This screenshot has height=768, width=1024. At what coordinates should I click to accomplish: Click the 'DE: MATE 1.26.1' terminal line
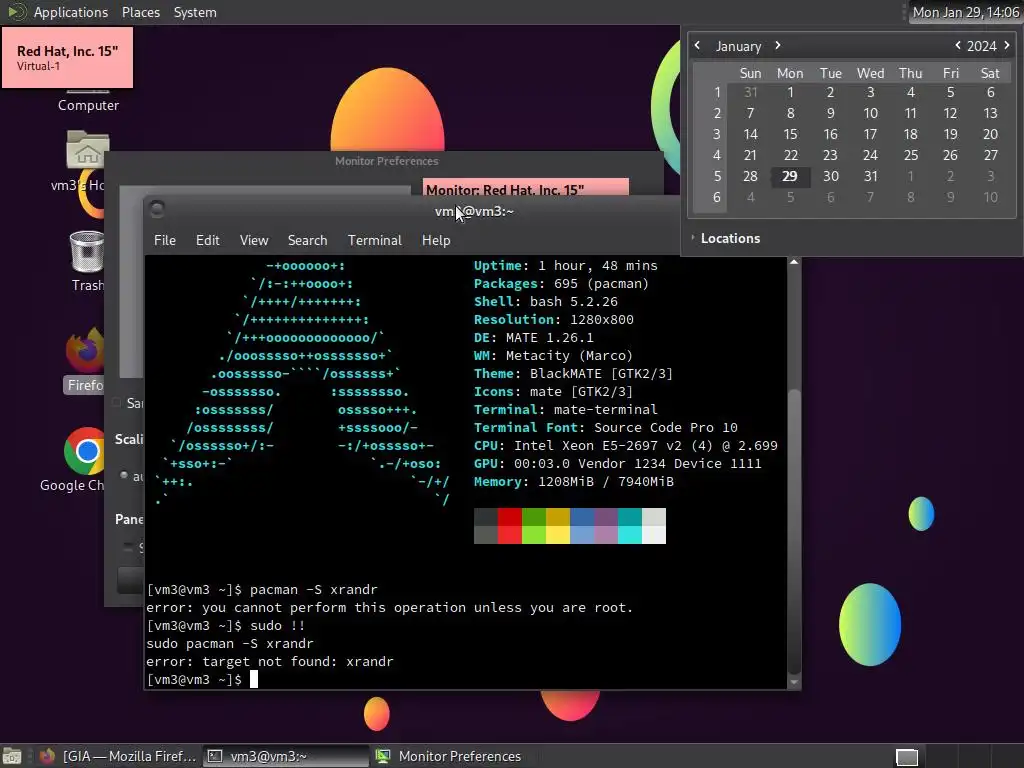[x=534, y=338]
